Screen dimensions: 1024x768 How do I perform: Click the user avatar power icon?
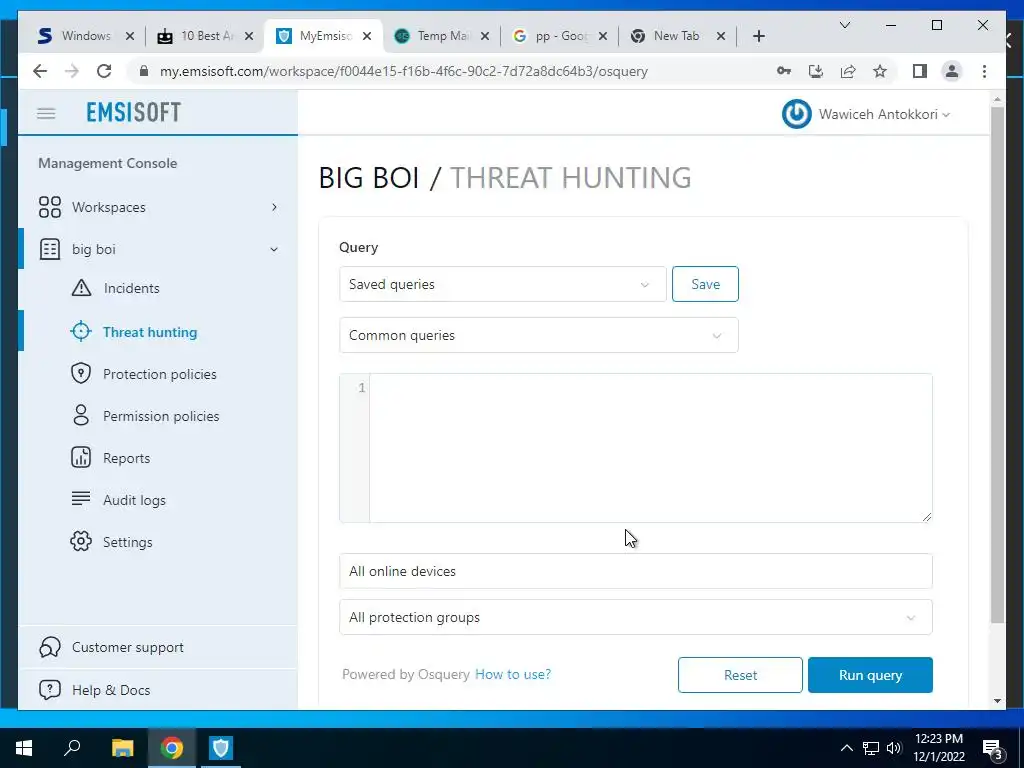(x=797, y=114)
